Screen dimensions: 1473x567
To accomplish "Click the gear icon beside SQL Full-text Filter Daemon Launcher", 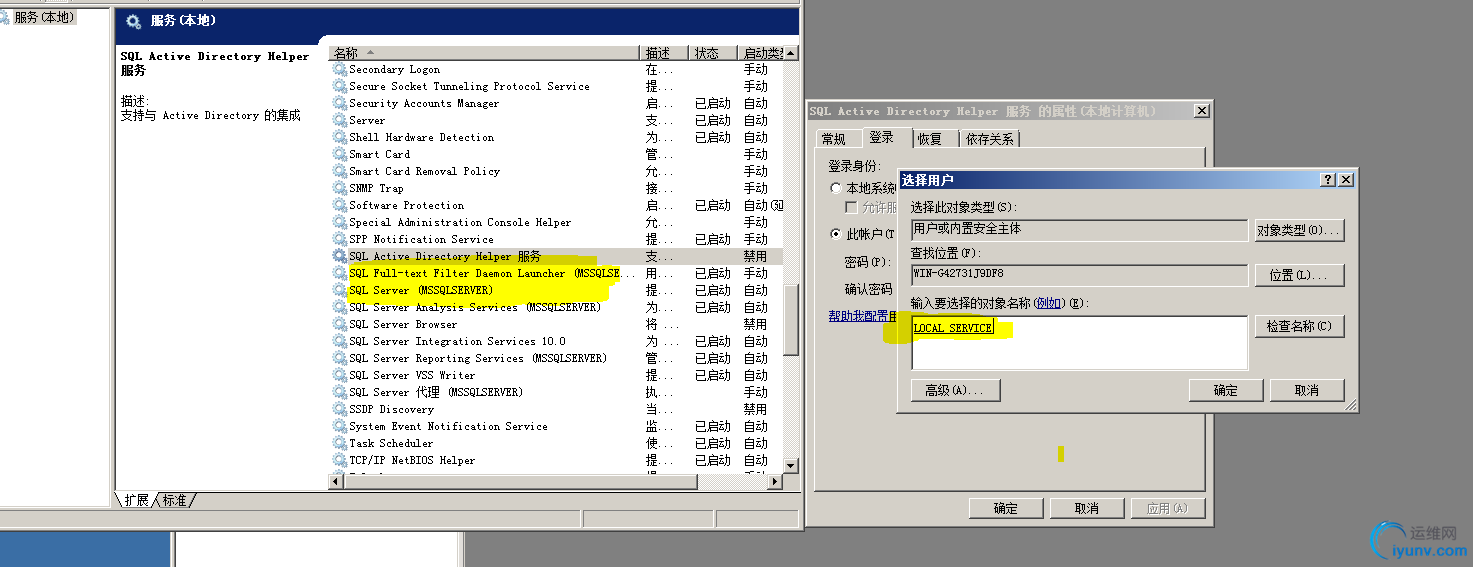I will (340, 274).
